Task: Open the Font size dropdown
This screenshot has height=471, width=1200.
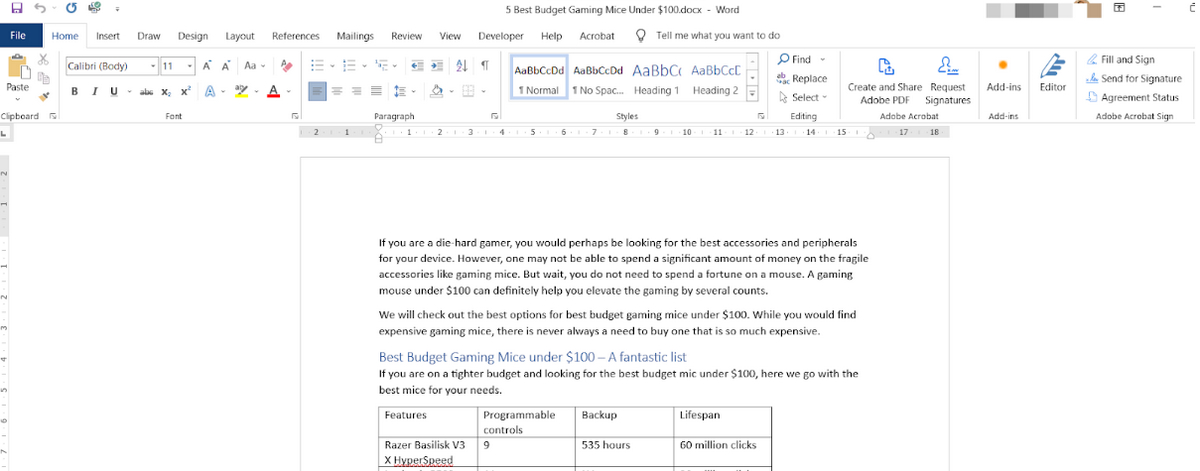Action: click(x=190, y=66)
